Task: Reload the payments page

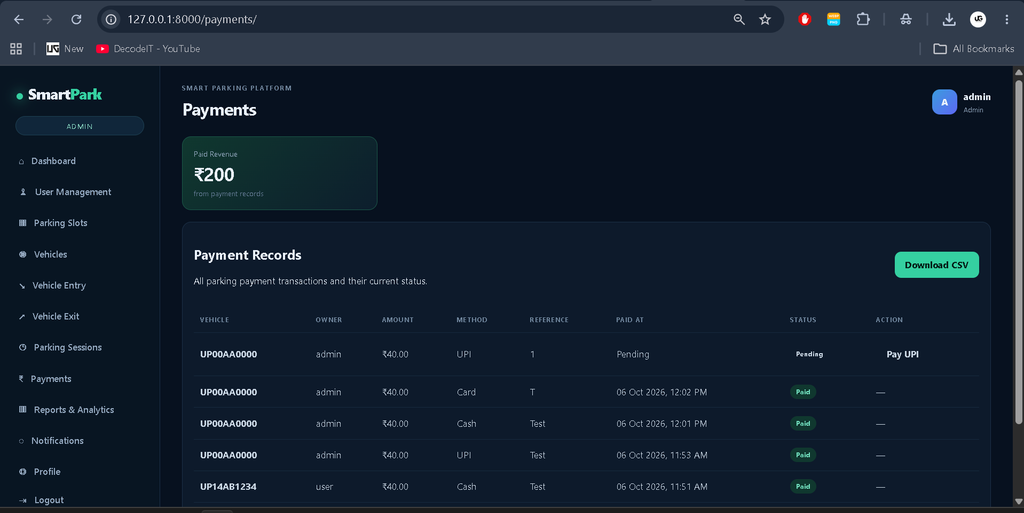Action: pyautogui.click(x=76, y=20)
